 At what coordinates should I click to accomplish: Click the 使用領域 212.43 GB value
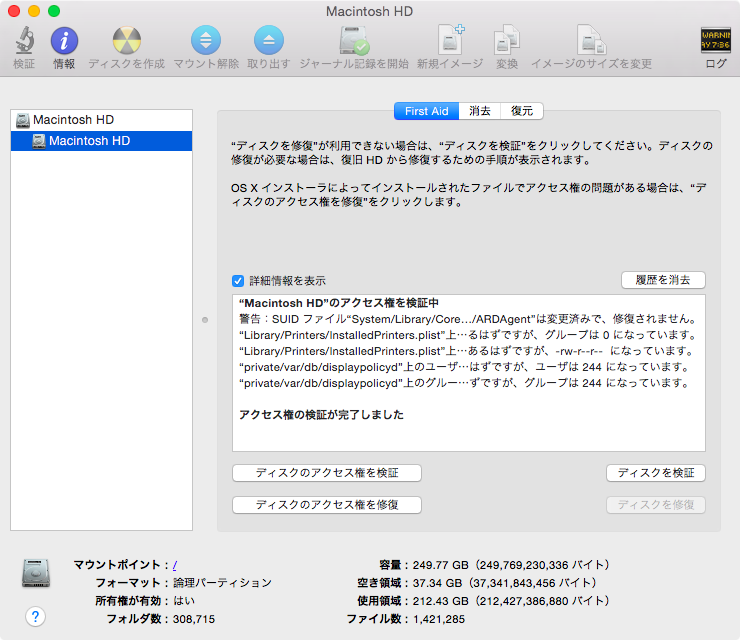tap(512, 601)
